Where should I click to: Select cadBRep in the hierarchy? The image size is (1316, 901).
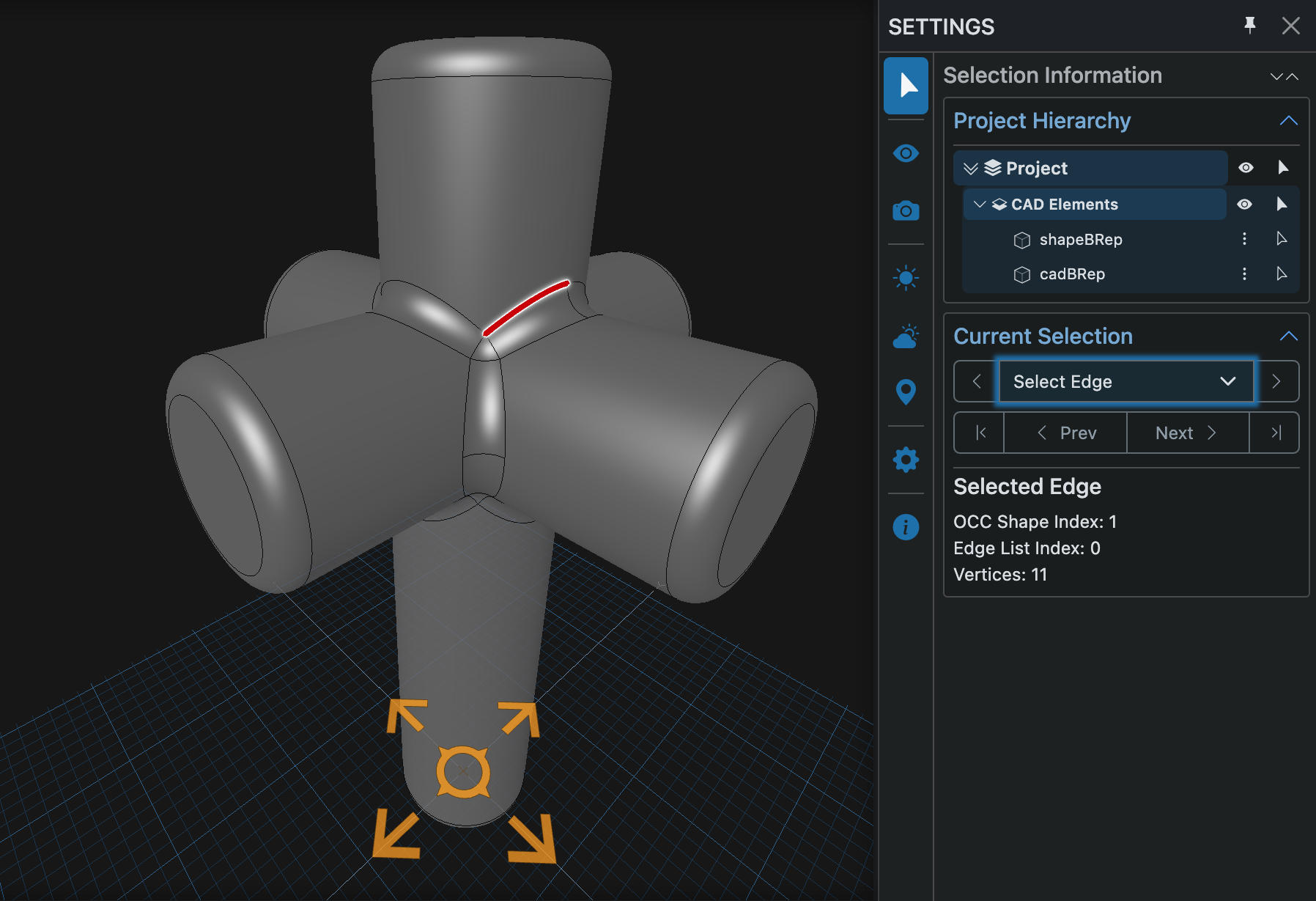coord(1072,274)
